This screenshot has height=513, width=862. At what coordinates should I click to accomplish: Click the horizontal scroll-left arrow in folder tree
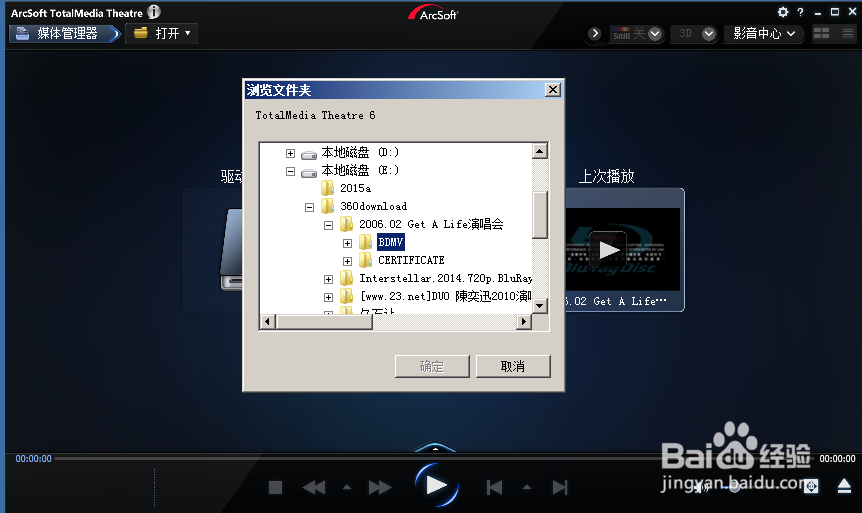tap(267, 322)
